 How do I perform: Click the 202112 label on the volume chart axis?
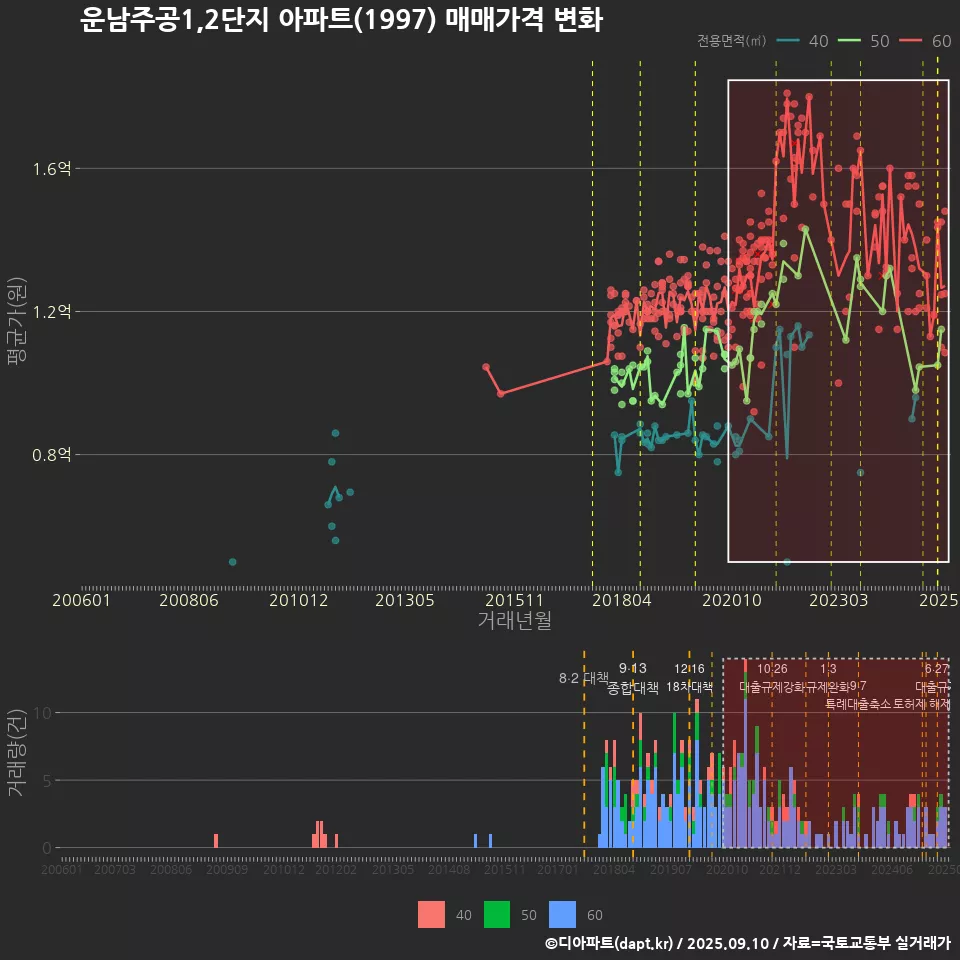(x=779, y=869)
